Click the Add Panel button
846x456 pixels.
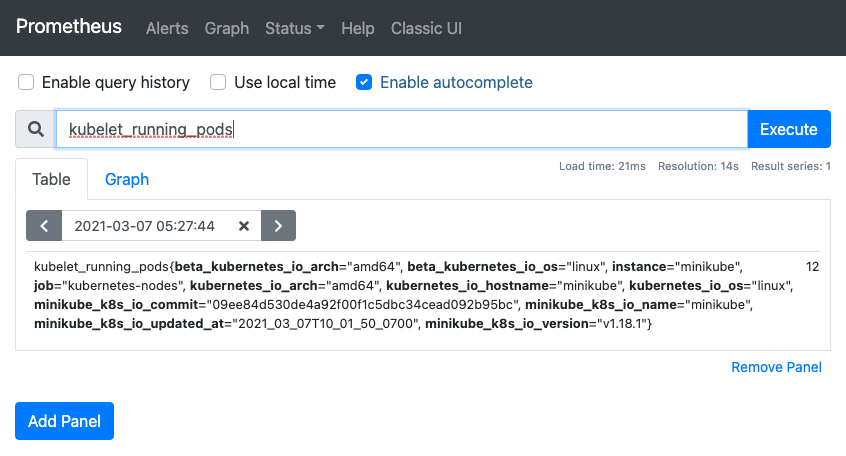64,421
